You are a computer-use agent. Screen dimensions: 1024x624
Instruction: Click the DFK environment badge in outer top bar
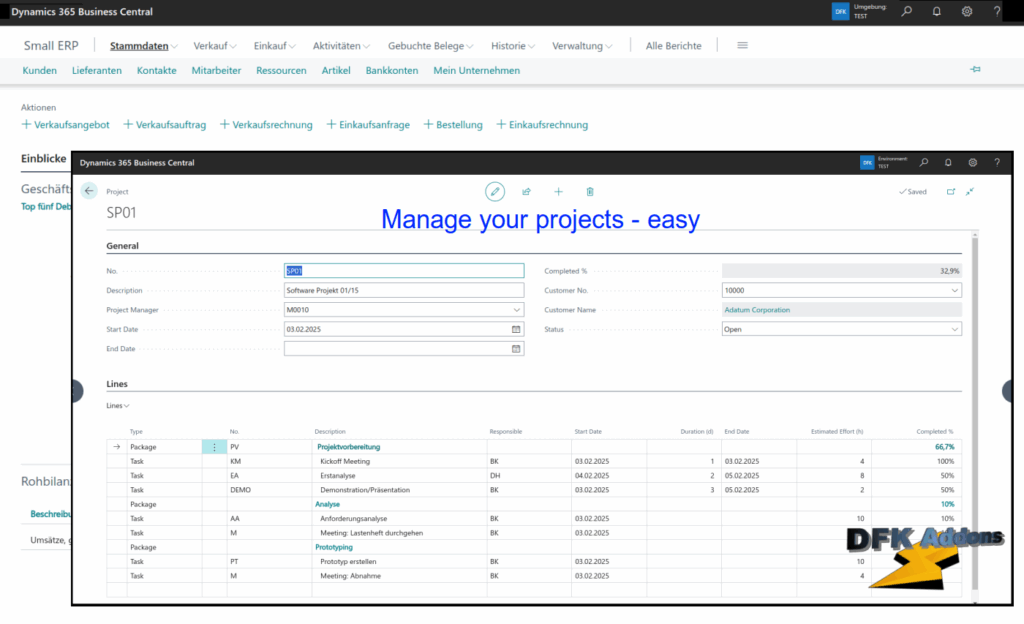point(840,11)
